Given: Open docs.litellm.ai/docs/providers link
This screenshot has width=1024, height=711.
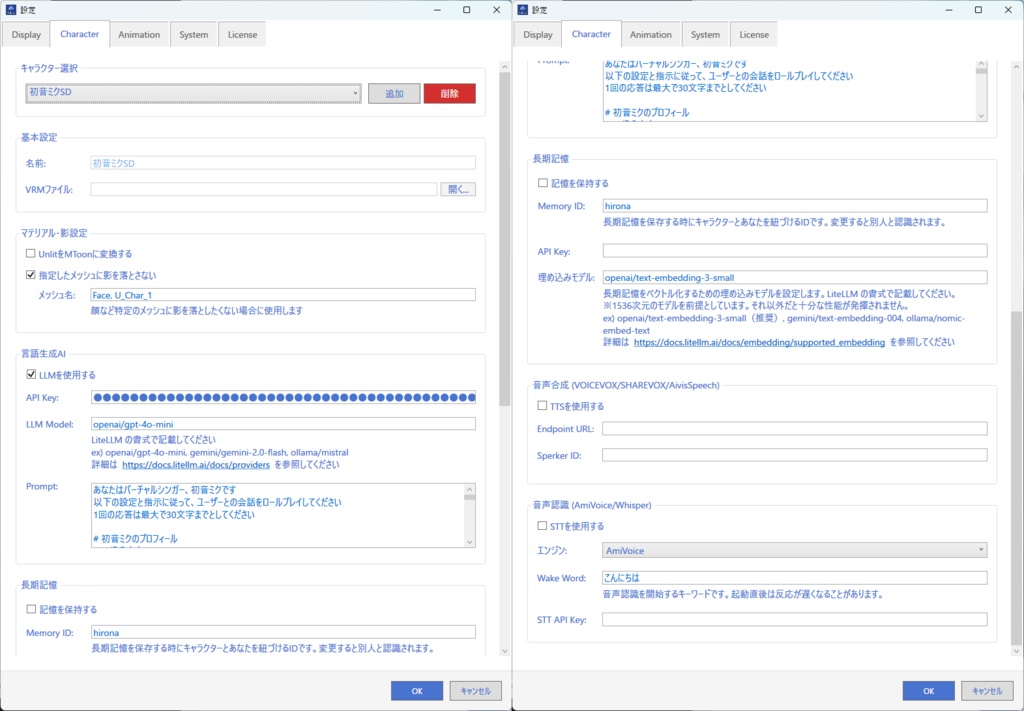Looking at the screenshot, I should [196, 465].
